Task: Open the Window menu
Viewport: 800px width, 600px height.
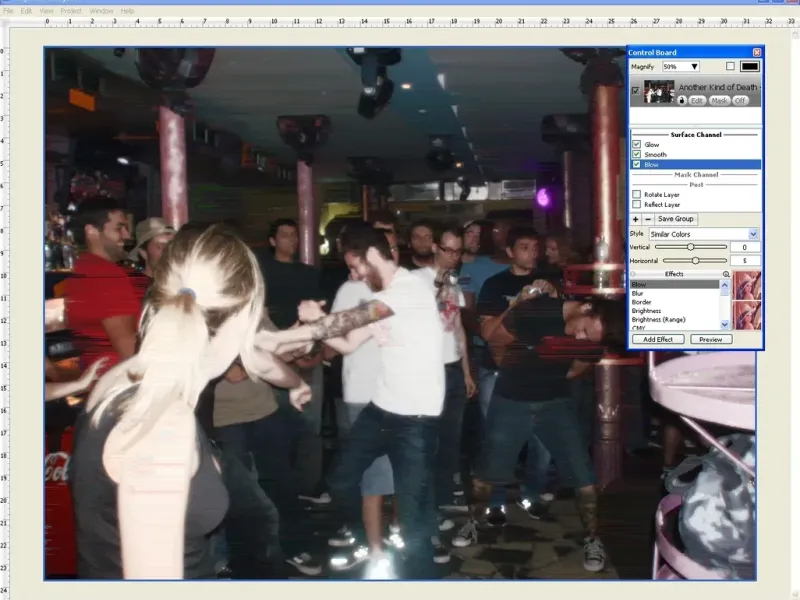Action: click(101, 11)
